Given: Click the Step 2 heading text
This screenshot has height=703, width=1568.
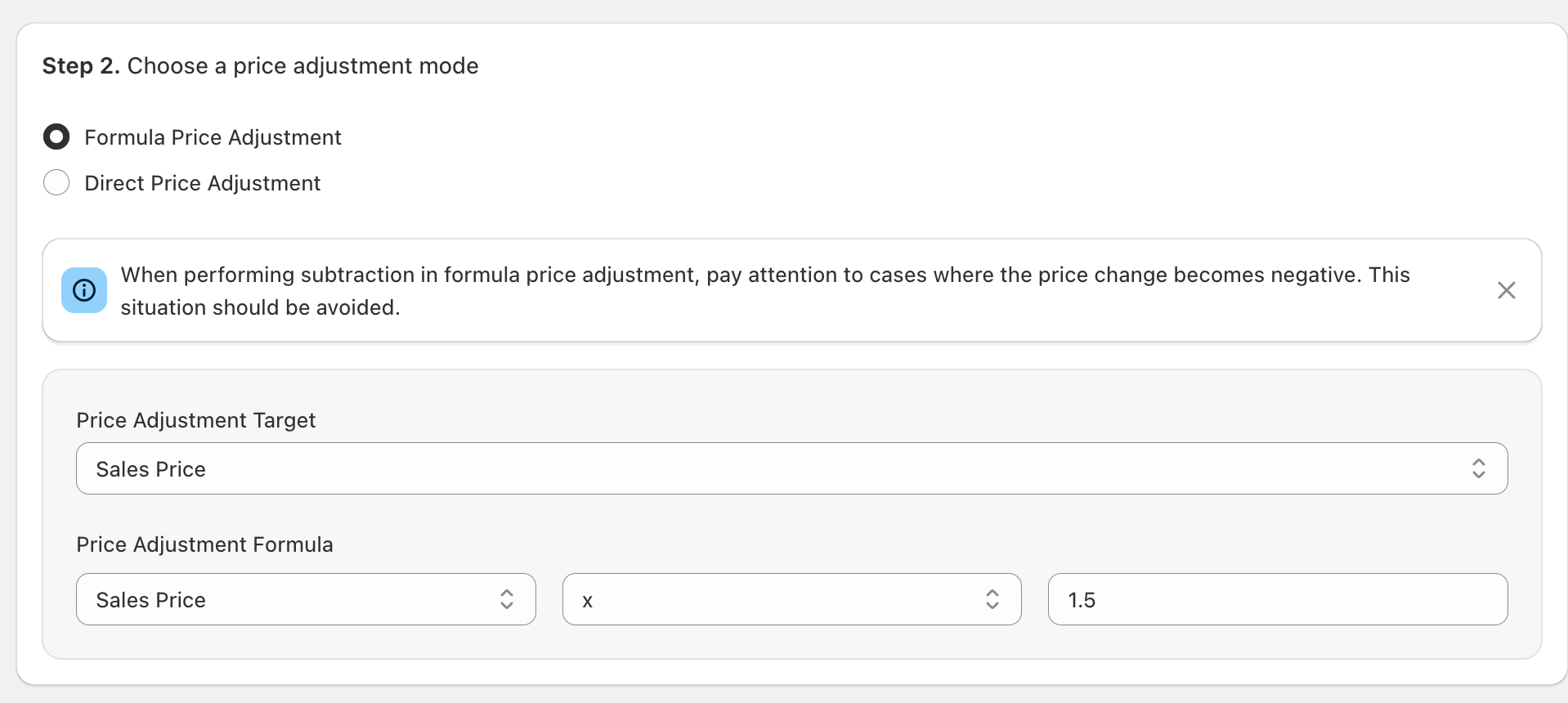Looking at the screenshot, I should [260, 65].
